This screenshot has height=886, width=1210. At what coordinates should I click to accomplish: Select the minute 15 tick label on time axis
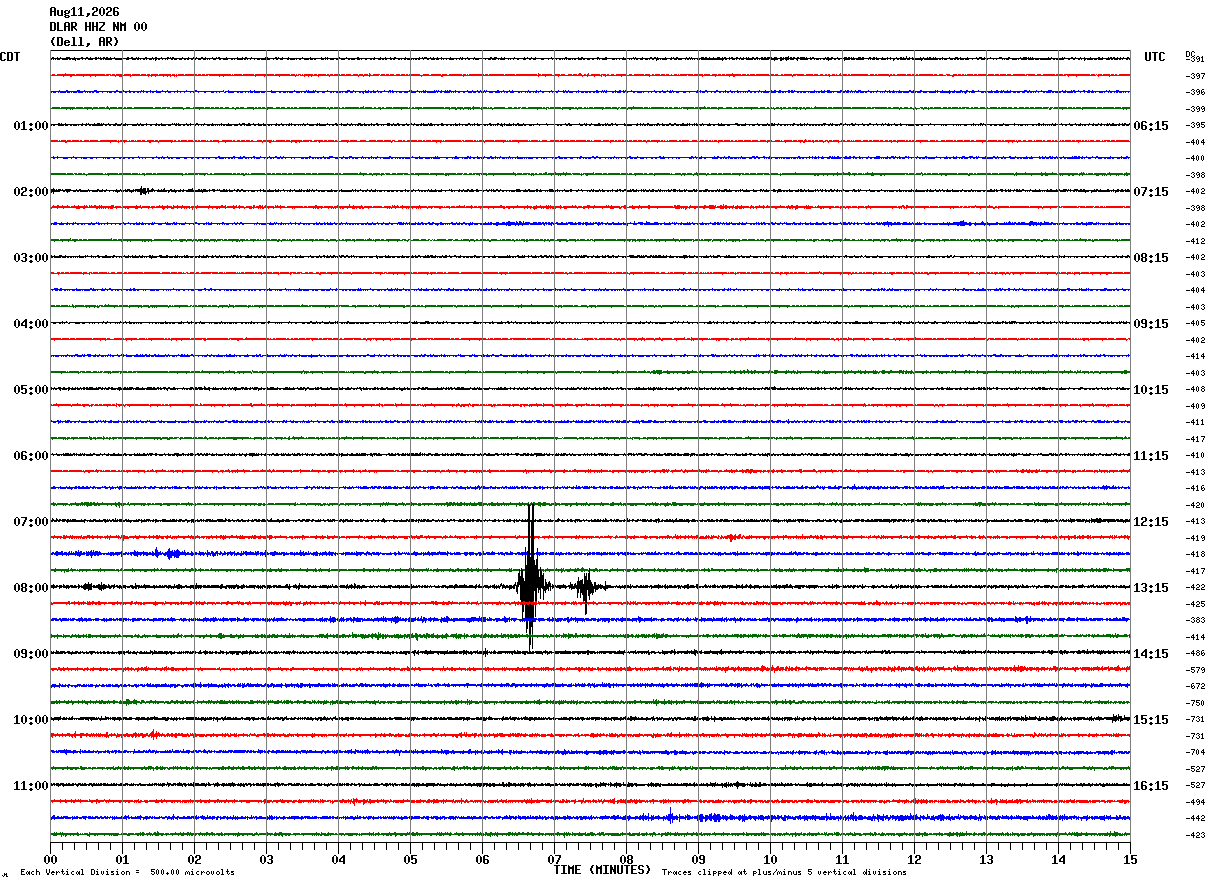(1130, 859)
